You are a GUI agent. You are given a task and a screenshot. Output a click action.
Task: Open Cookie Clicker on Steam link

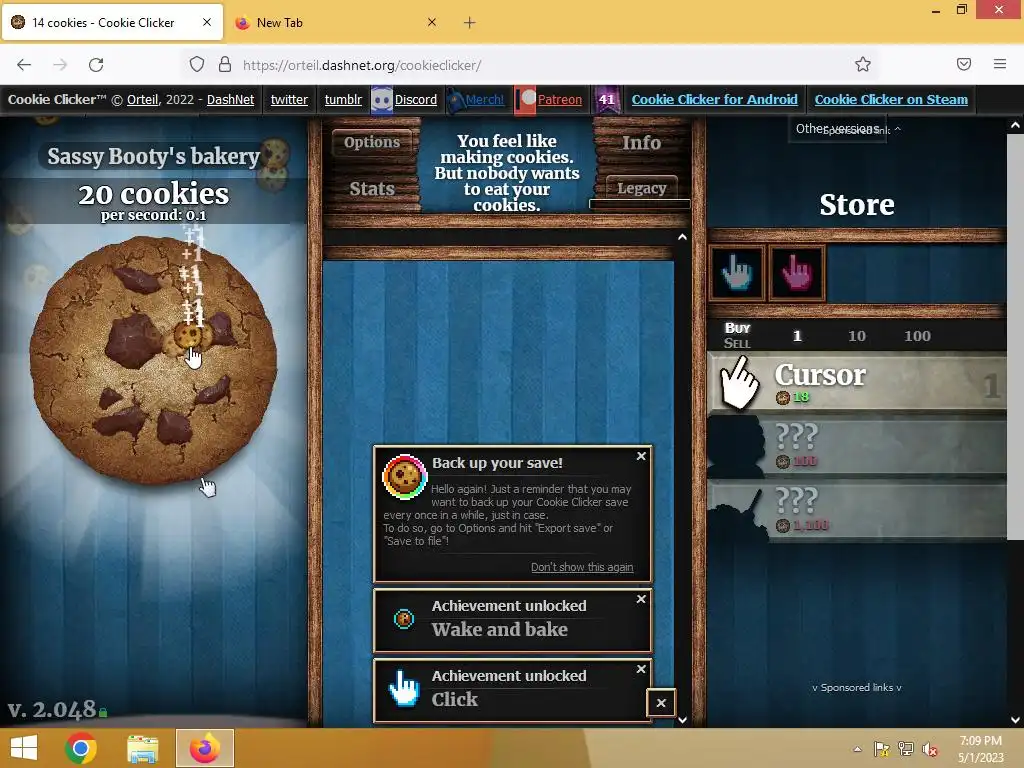[891, 99]
